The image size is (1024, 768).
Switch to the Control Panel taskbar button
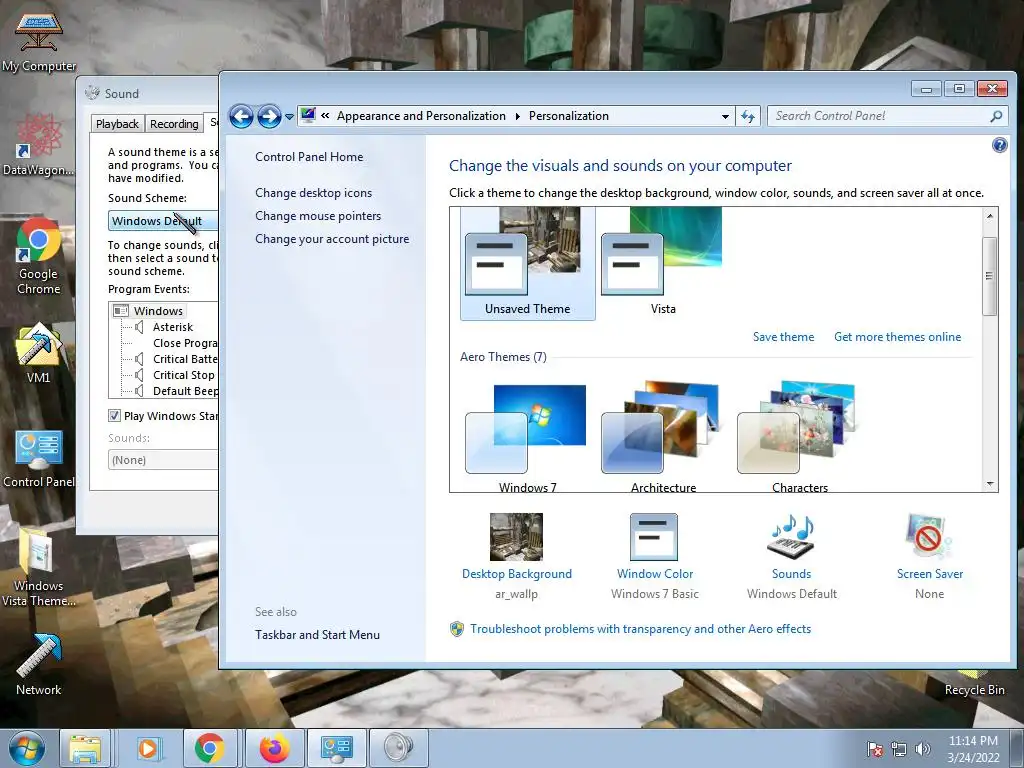pyautogui.click(x=336, y=748)
